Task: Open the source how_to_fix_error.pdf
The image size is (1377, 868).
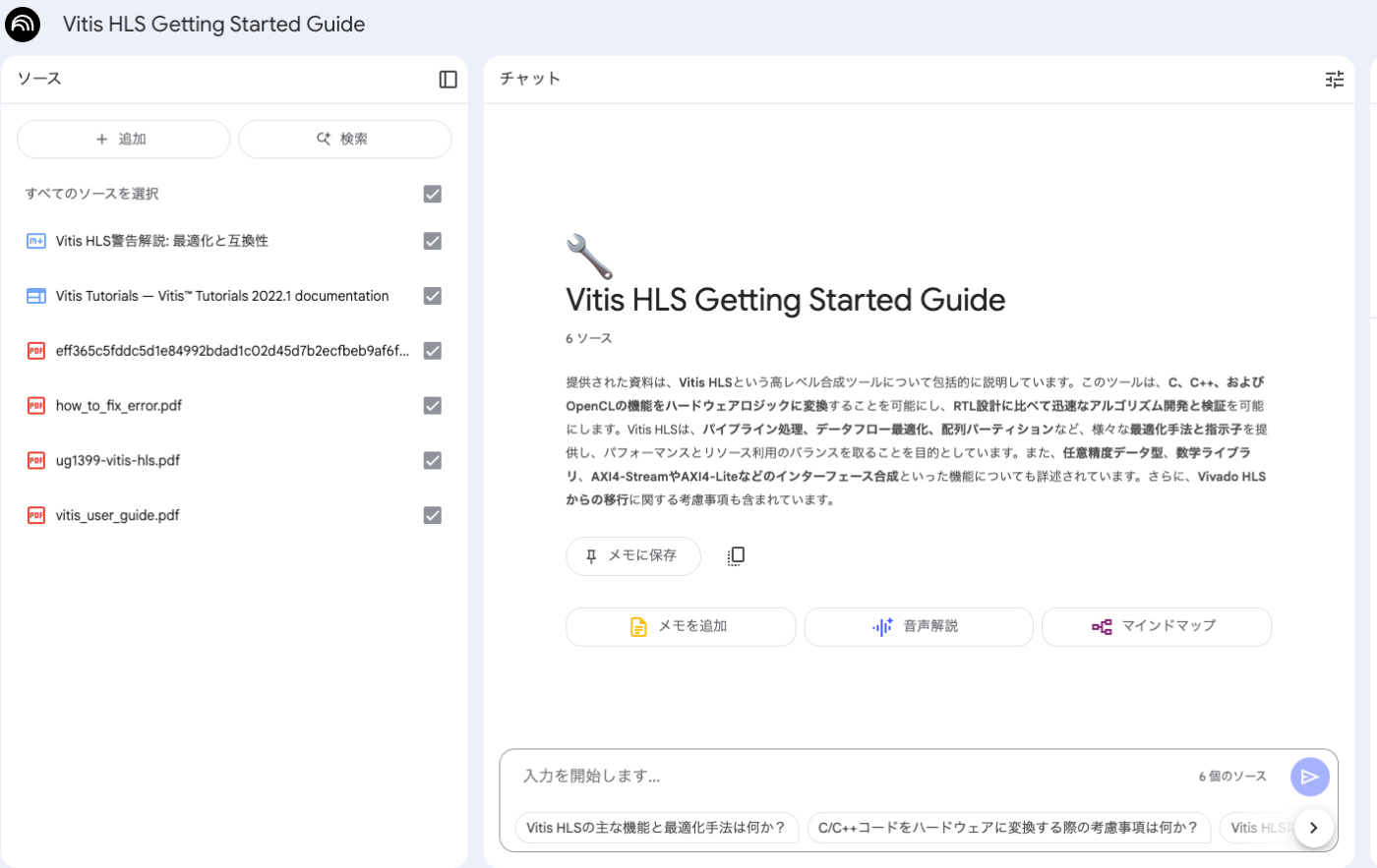Action: click(119, 406)
